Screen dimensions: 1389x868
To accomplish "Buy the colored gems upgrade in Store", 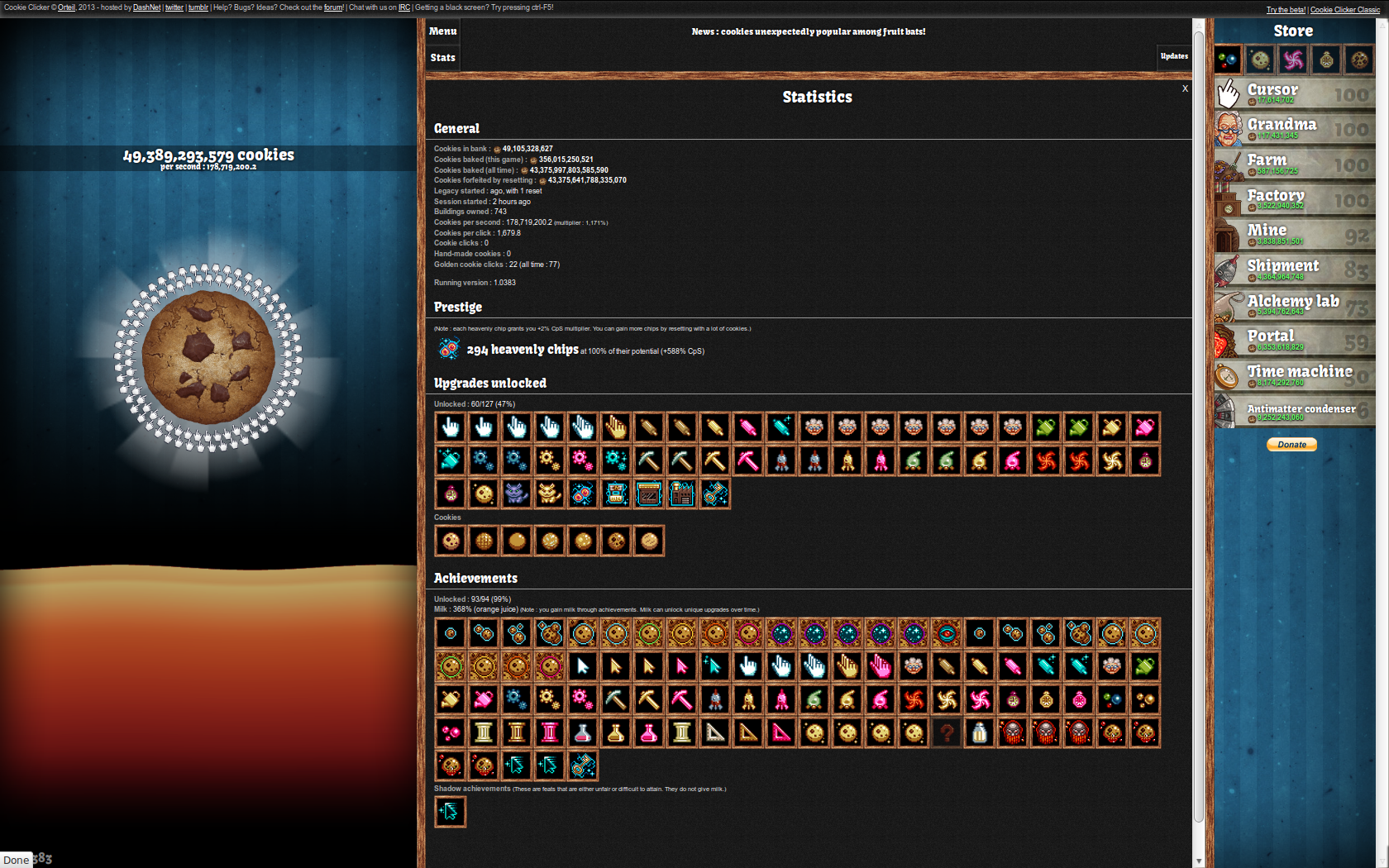I will [x=1228, y=60].
